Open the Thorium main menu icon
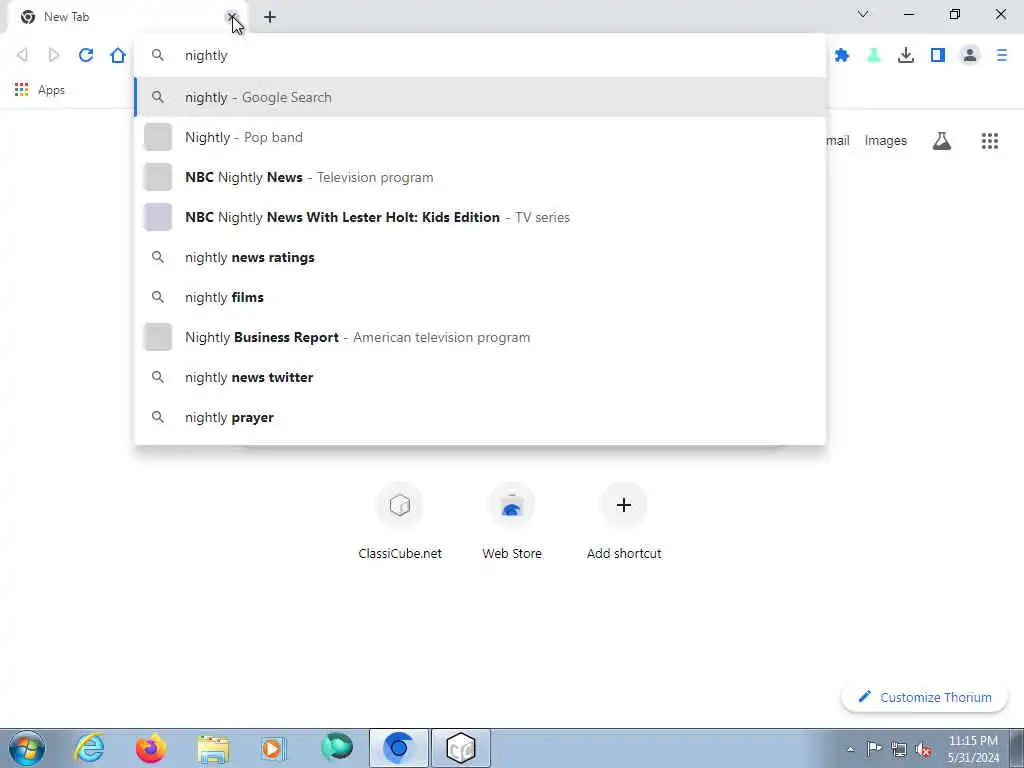The width and height of the screenshot is (1024, 768). click(x=1002, y=56)
